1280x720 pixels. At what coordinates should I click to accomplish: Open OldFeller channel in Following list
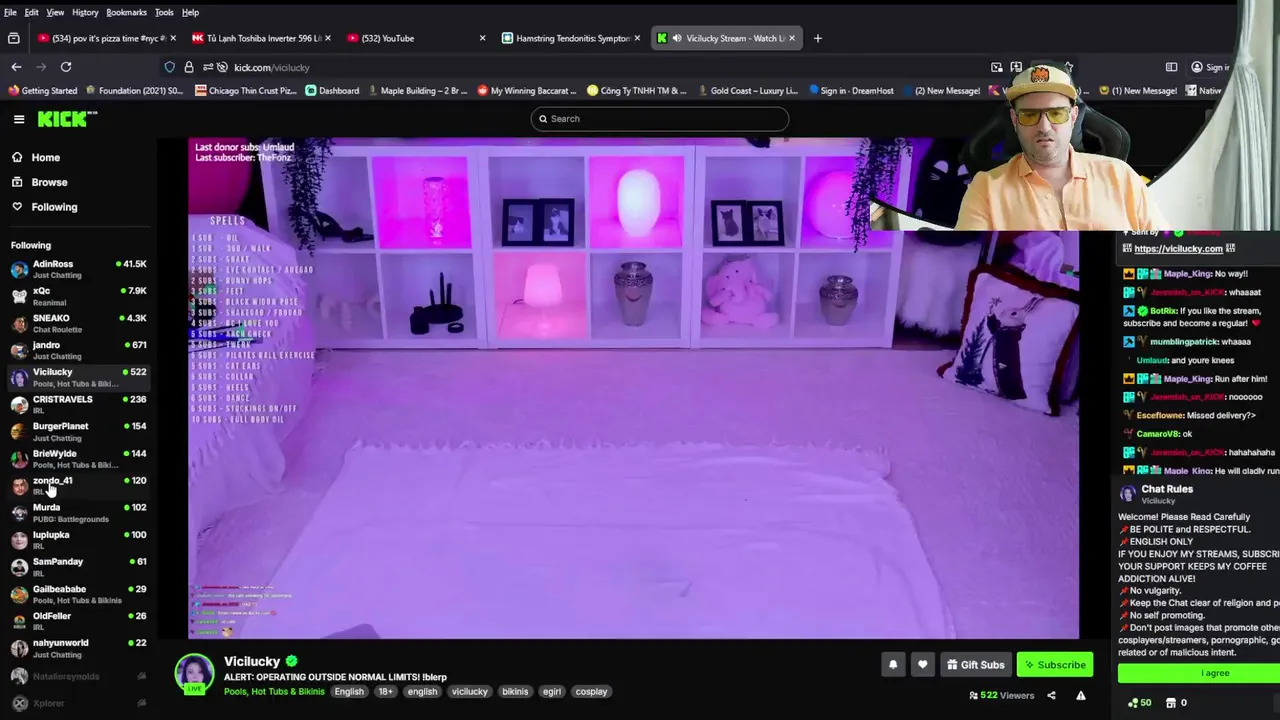(x=79, y=621)
